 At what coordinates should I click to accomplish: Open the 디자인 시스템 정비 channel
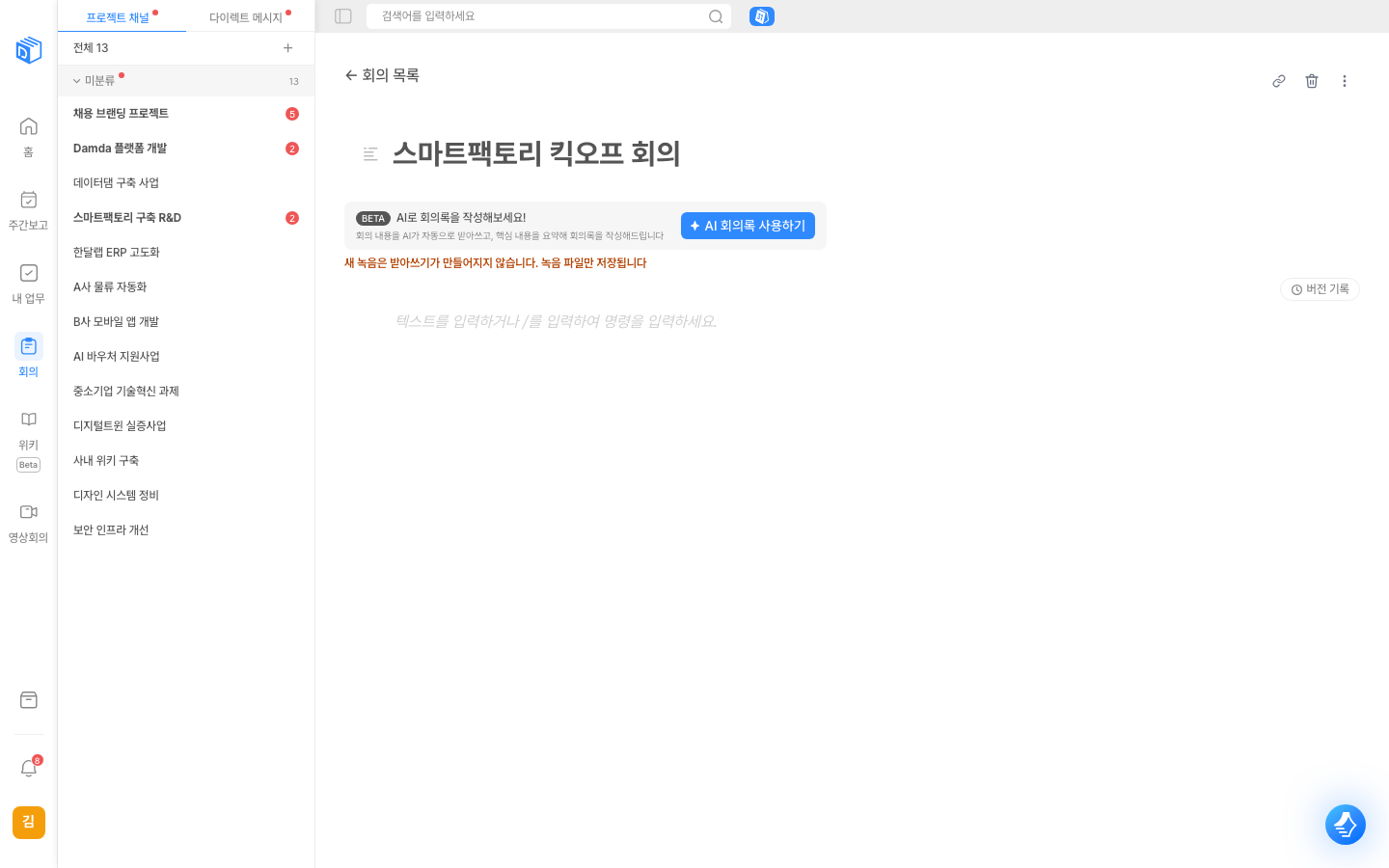tap(186, 496)
